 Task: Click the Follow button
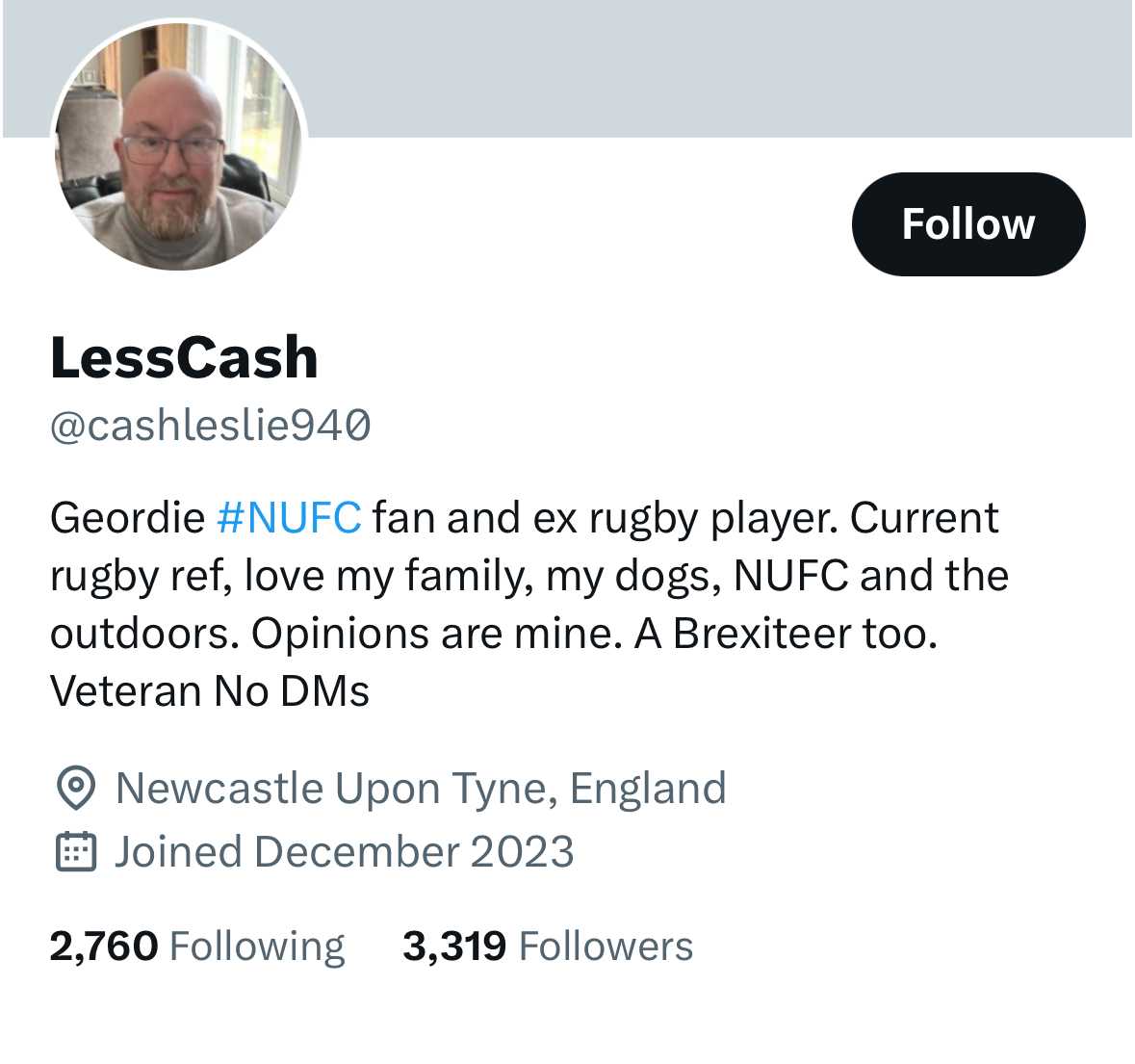click(967, 223)
